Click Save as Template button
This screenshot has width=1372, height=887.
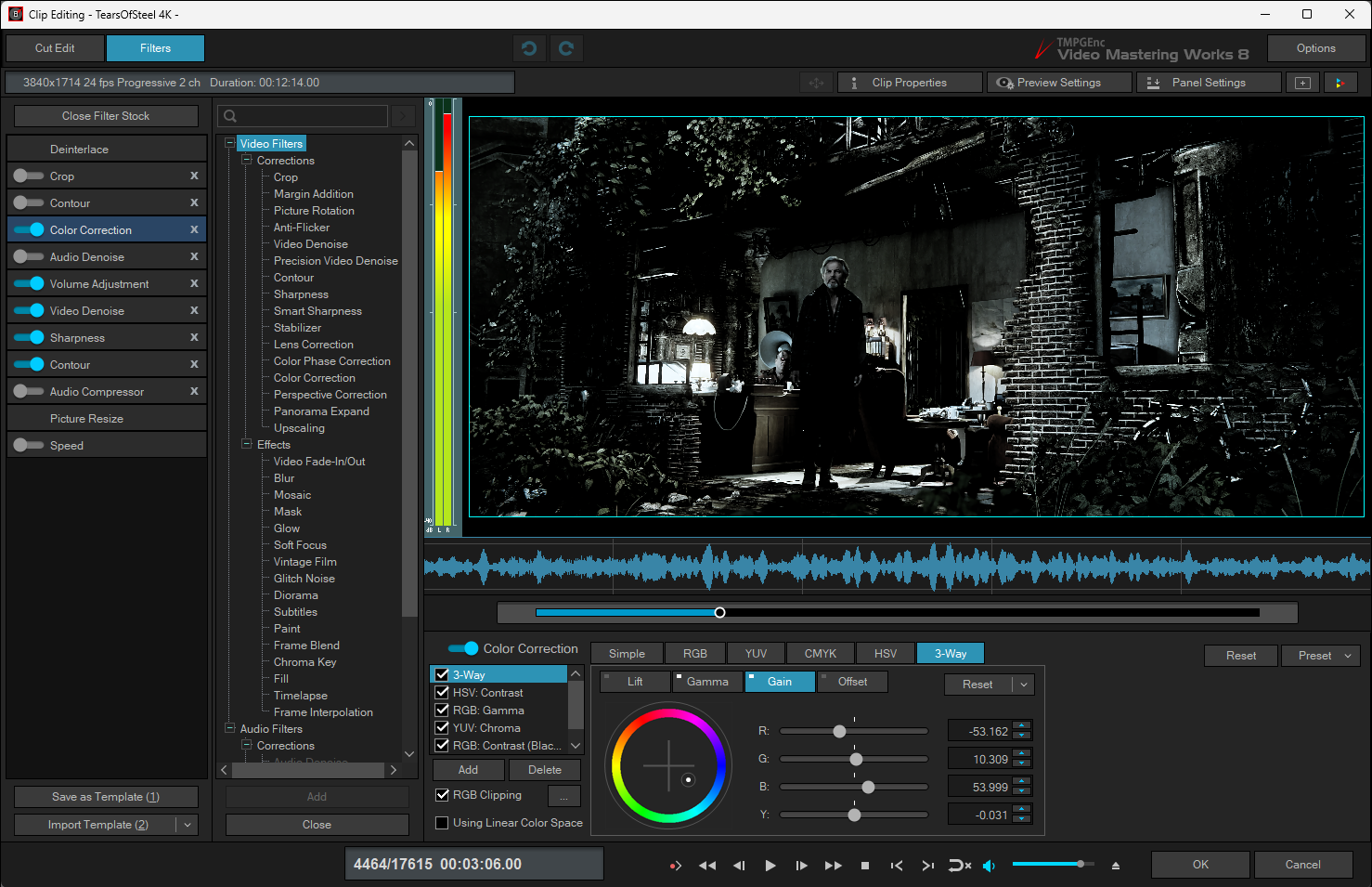pos(106,797)
